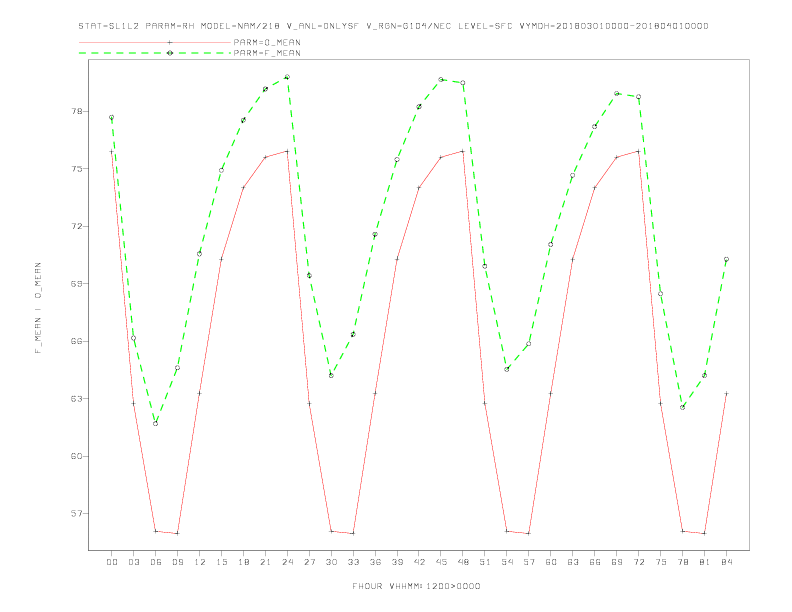Select red O_MEAN plus marker at hour 09
Image resolution: width=792 pixels, height=612 pixels.
pos(177,533)
